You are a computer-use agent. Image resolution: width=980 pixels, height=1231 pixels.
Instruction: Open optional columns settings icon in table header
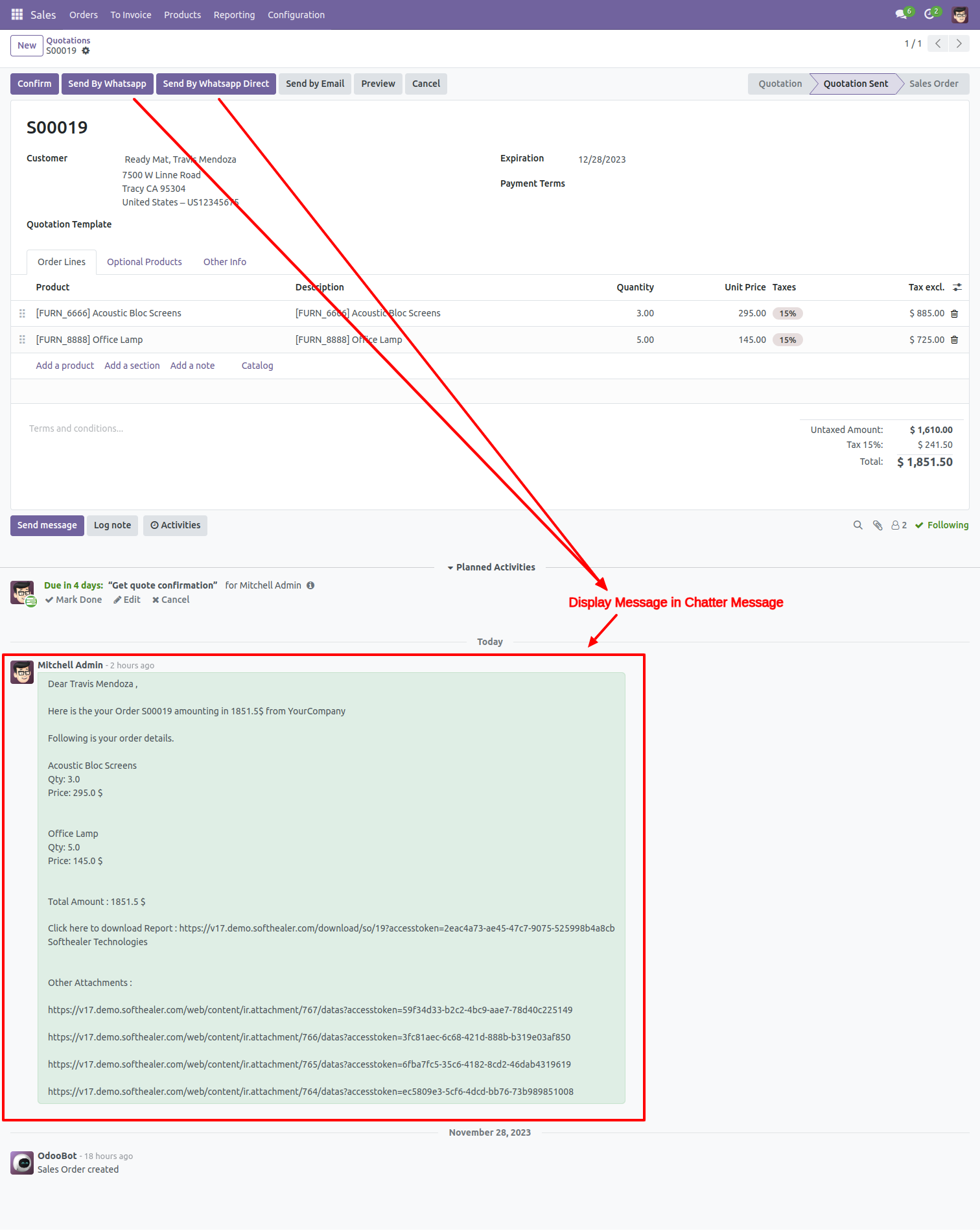[957, 287]
